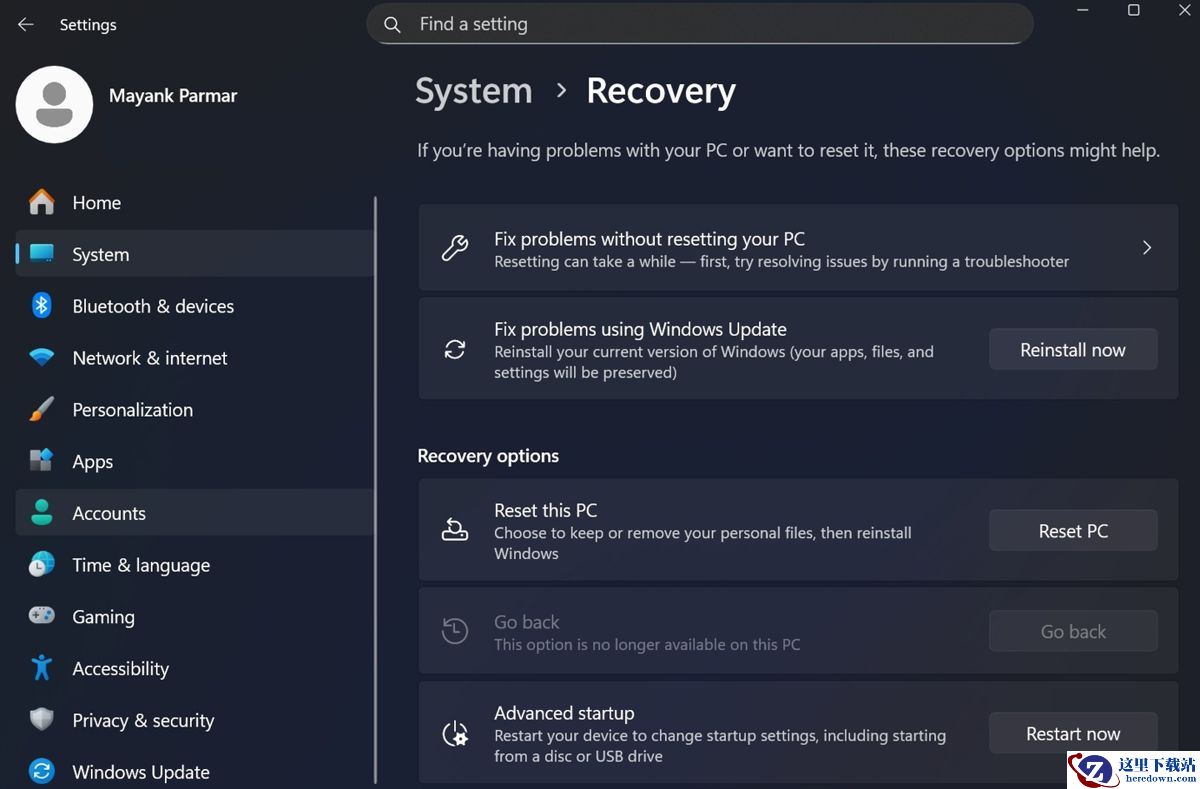The width and height of the screenshot is (1200, 789).
Task: Go to Windows Update page
Action: tap(195, 772)
